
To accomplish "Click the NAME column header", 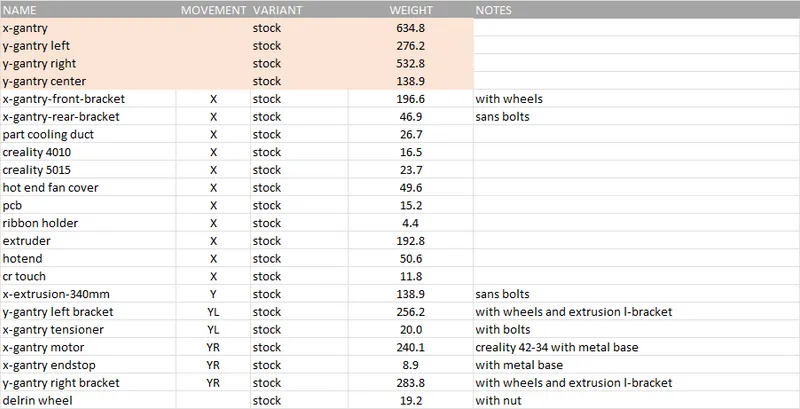I will 20,11.
